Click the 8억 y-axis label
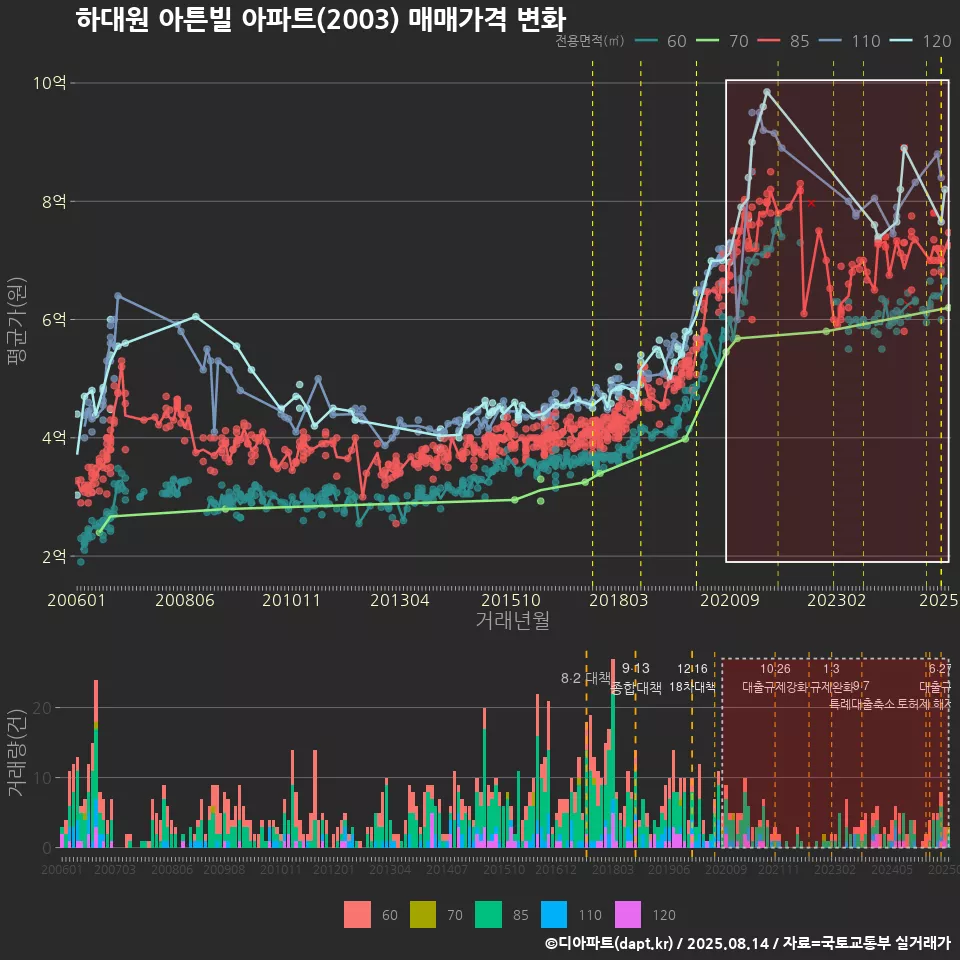Image resolution: width=960 pixels, height=960 pixels. tap(54, 201)
